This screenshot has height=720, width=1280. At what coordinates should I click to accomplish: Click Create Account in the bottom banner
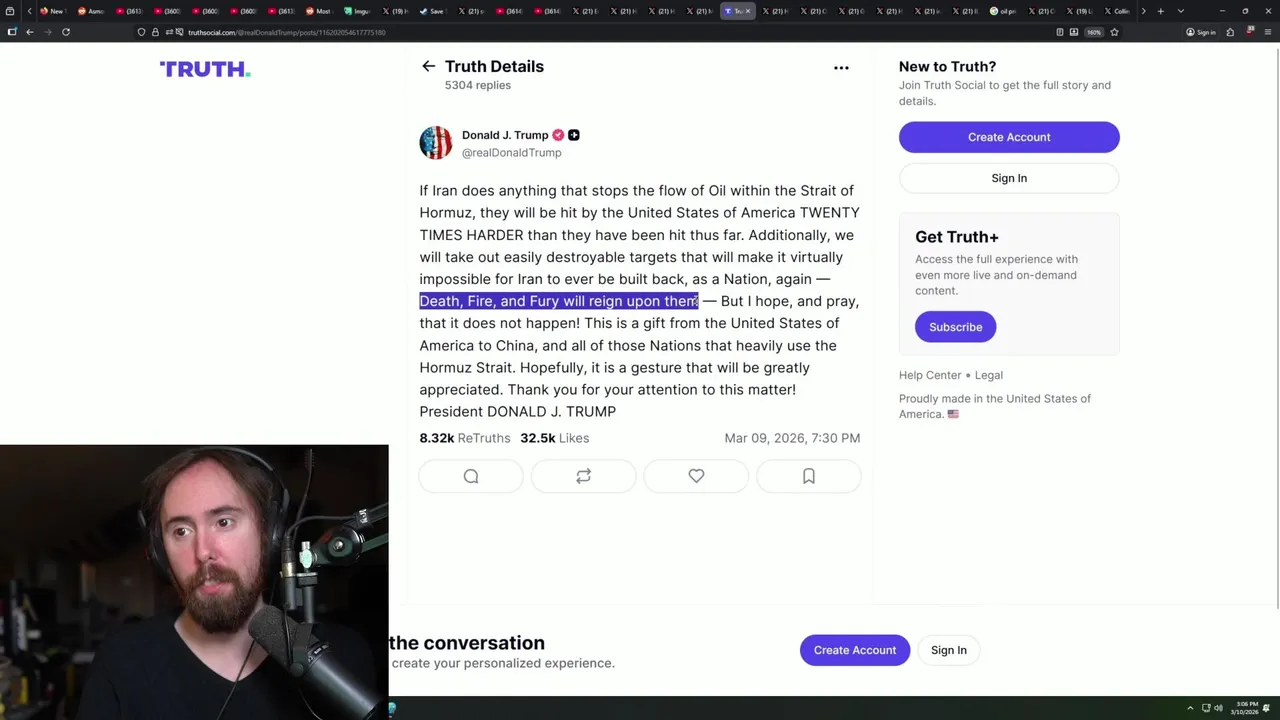pos(855,650)
